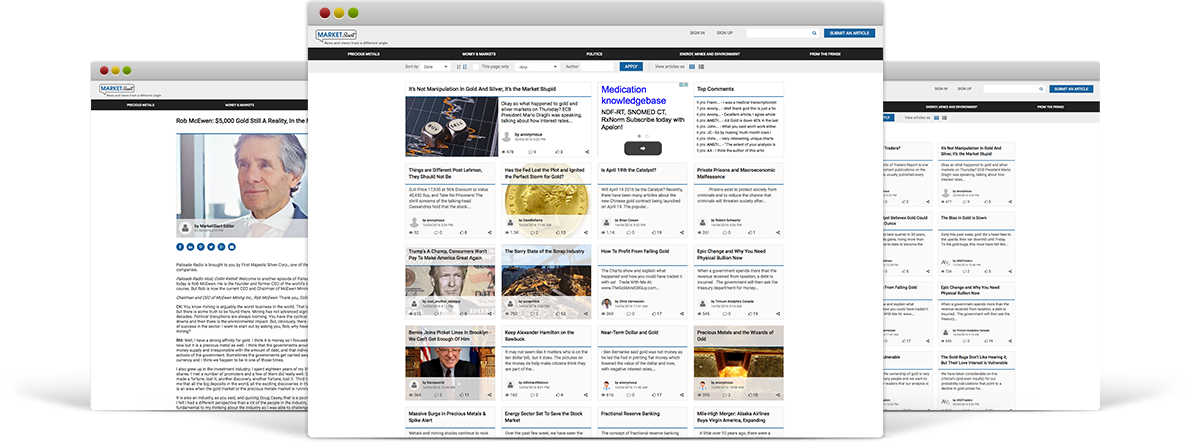1190x445 pixels.
Task: Click Sign In link in the right window
Action: (941, 89)
